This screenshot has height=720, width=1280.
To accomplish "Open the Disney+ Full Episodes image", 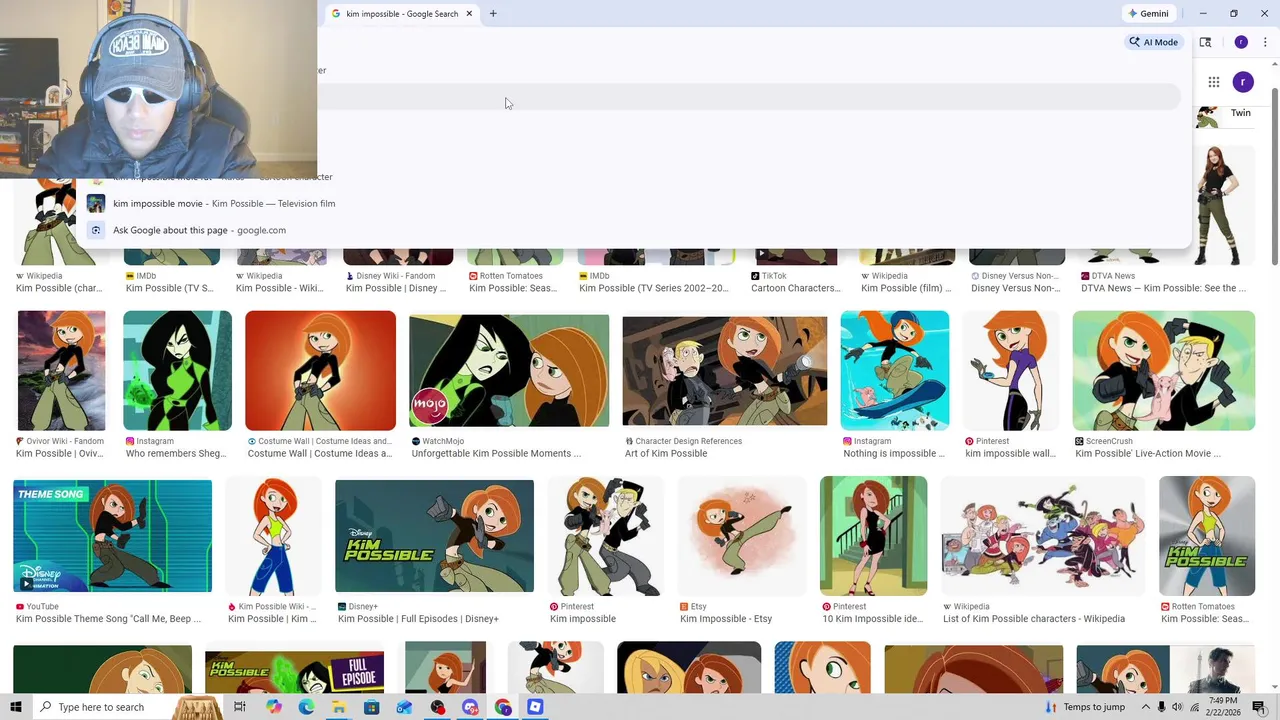I will tap(434, 536).
